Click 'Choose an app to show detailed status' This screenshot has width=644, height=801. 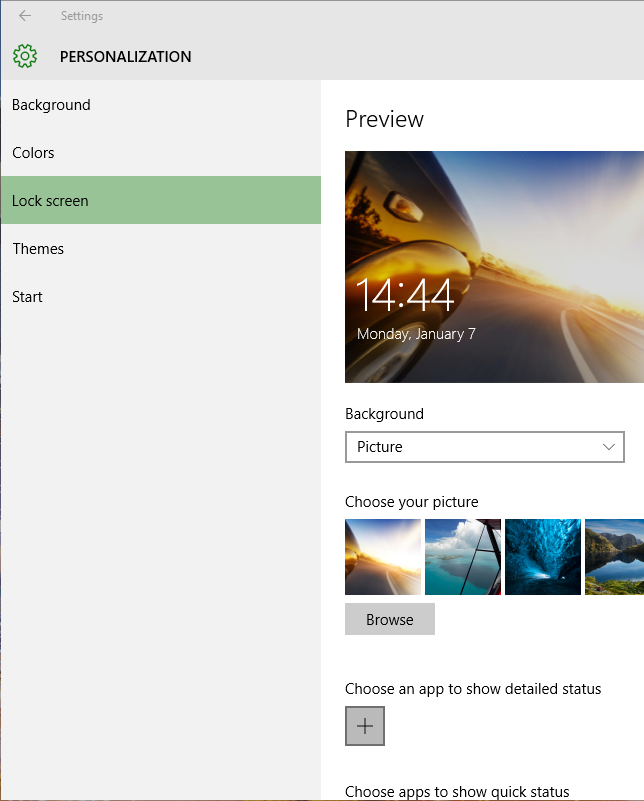pos(473,689)
